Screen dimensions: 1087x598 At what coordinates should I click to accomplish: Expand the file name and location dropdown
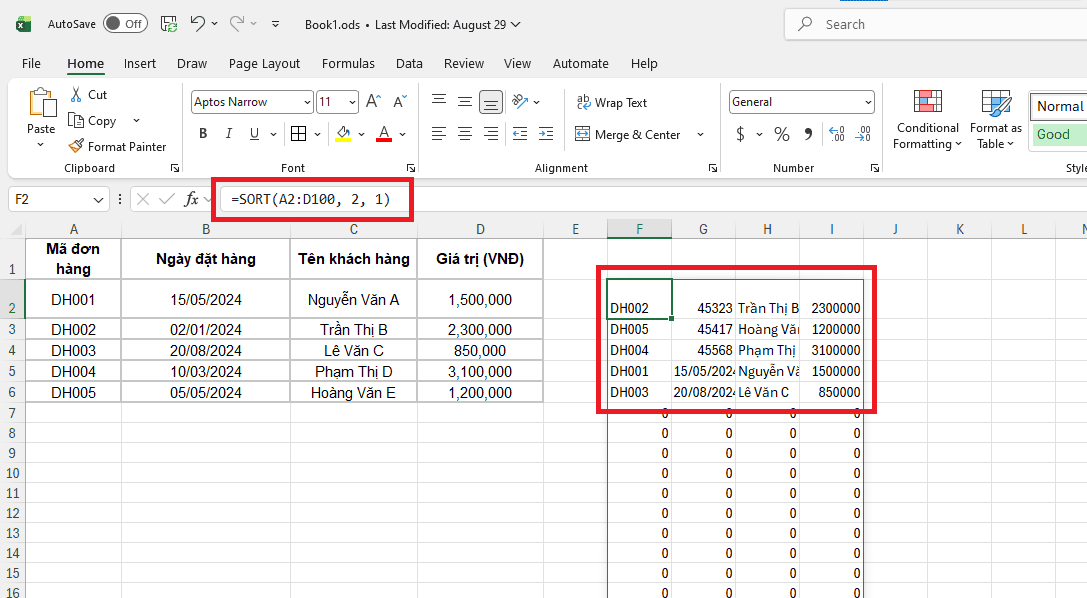(516, 24)
